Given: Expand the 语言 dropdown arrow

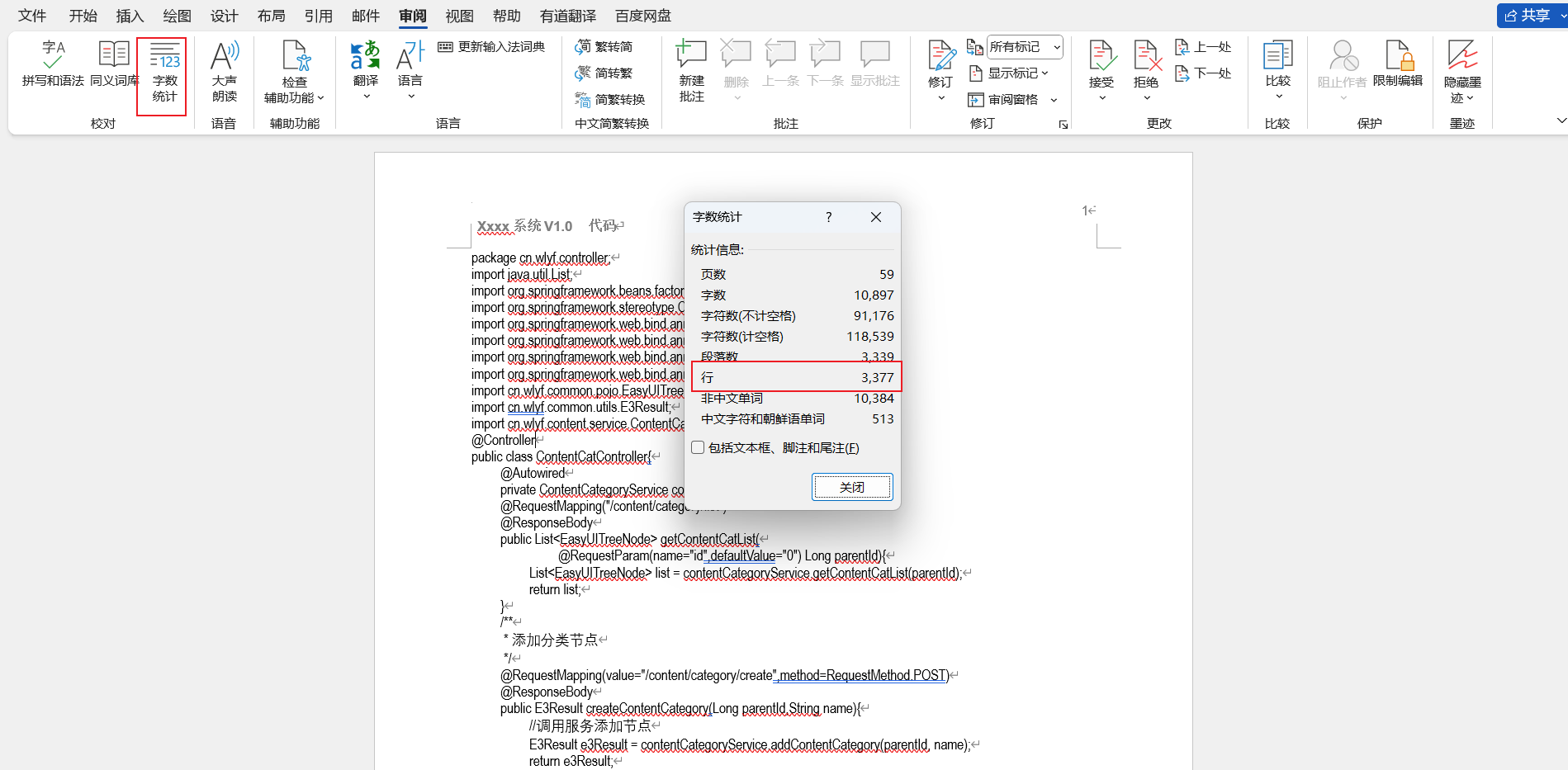Looking at the screenshot, I should tap(410, 97).
